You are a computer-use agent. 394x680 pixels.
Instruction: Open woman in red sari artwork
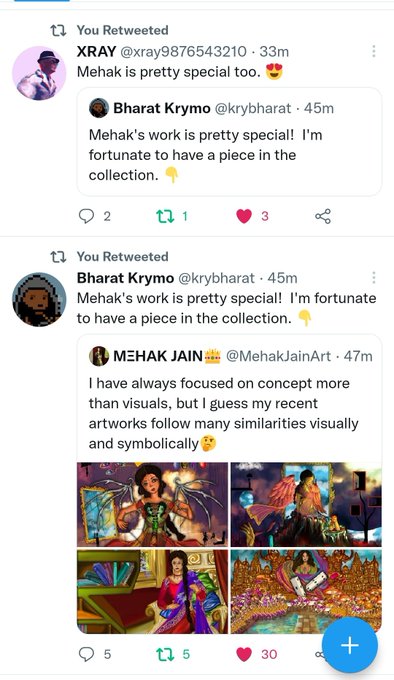pyautogui.click(x=153, y=592)
